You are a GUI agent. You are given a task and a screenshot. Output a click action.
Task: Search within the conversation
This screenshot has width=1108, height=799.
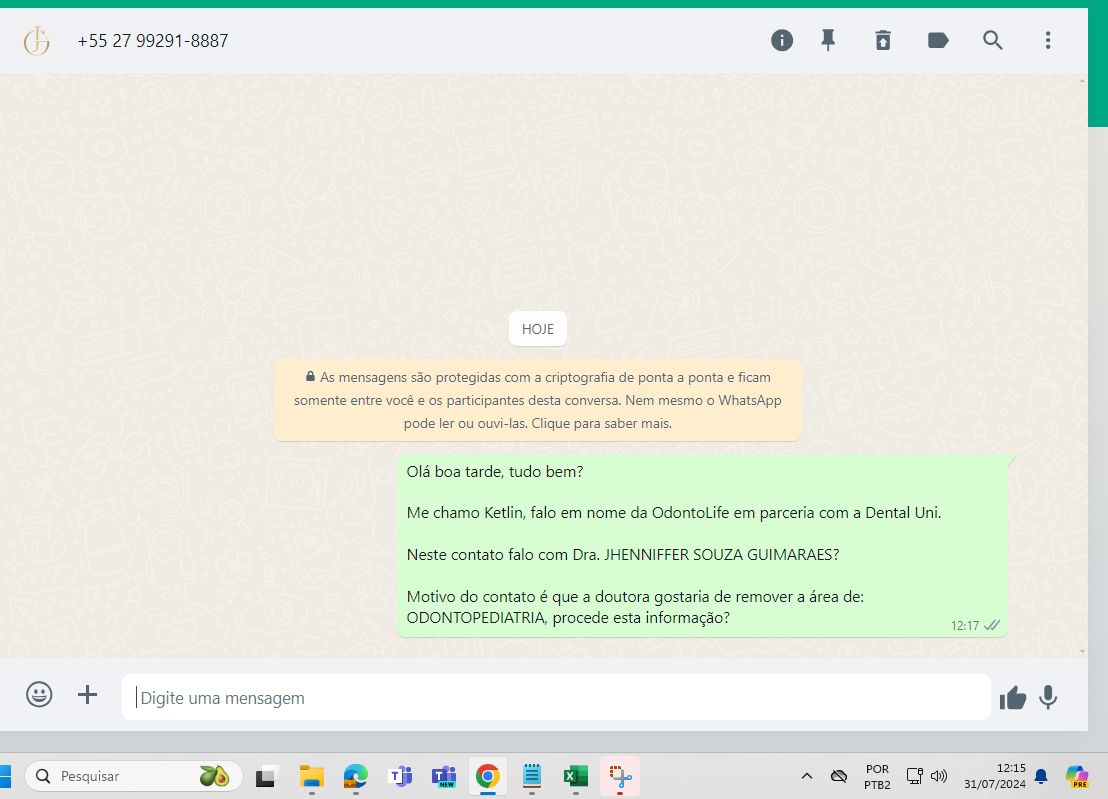[x=993, y=40]
